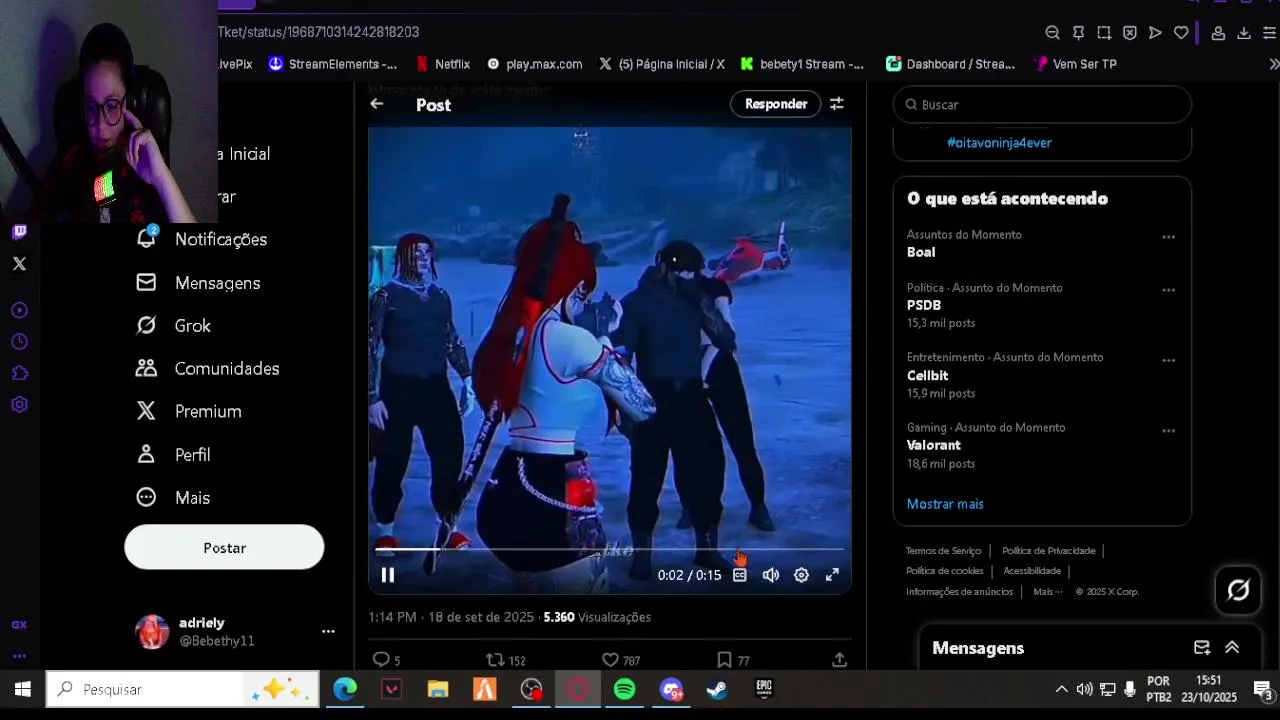Screen dimensions: 1280x720
Task: Open Grok in sidebar
Action: click(174, 326)
